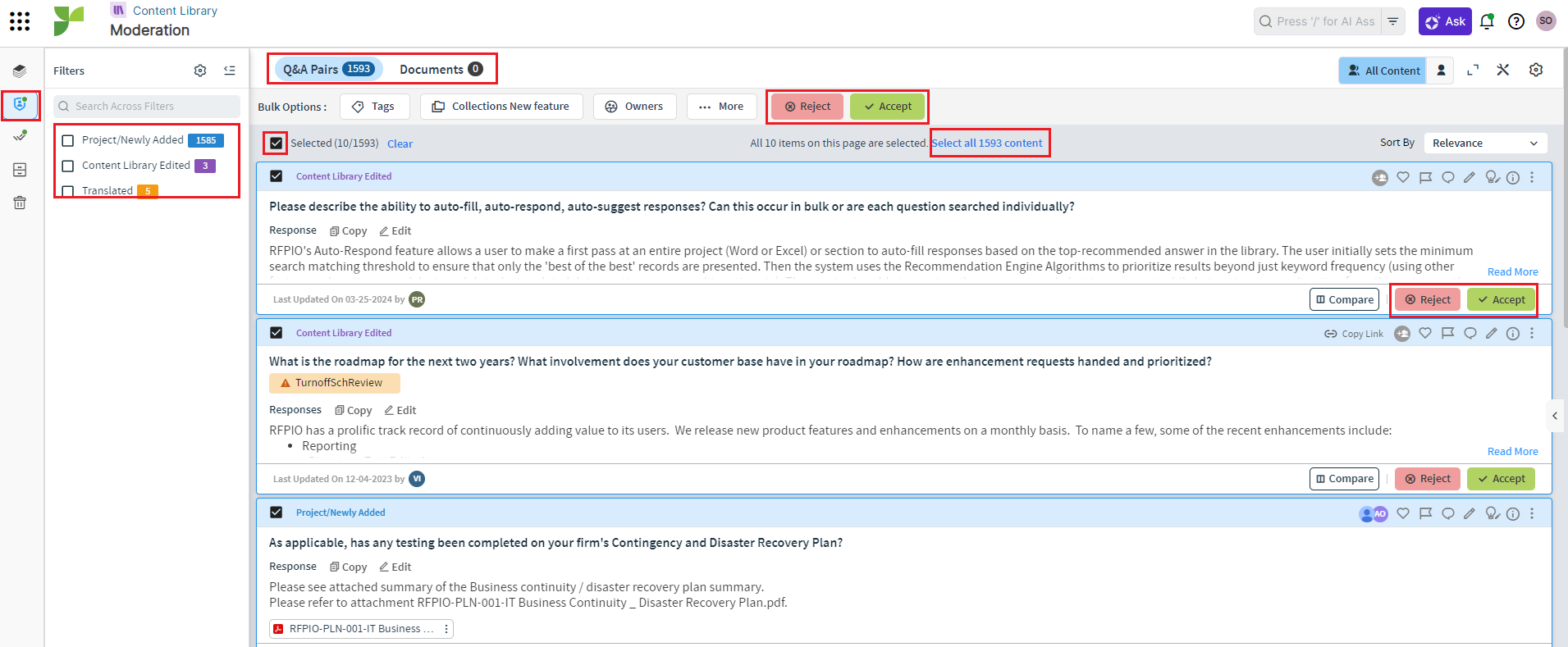Copy the Disaster Recovery response
This screenshot has height=647, width=1568.
tap(348, 567)
